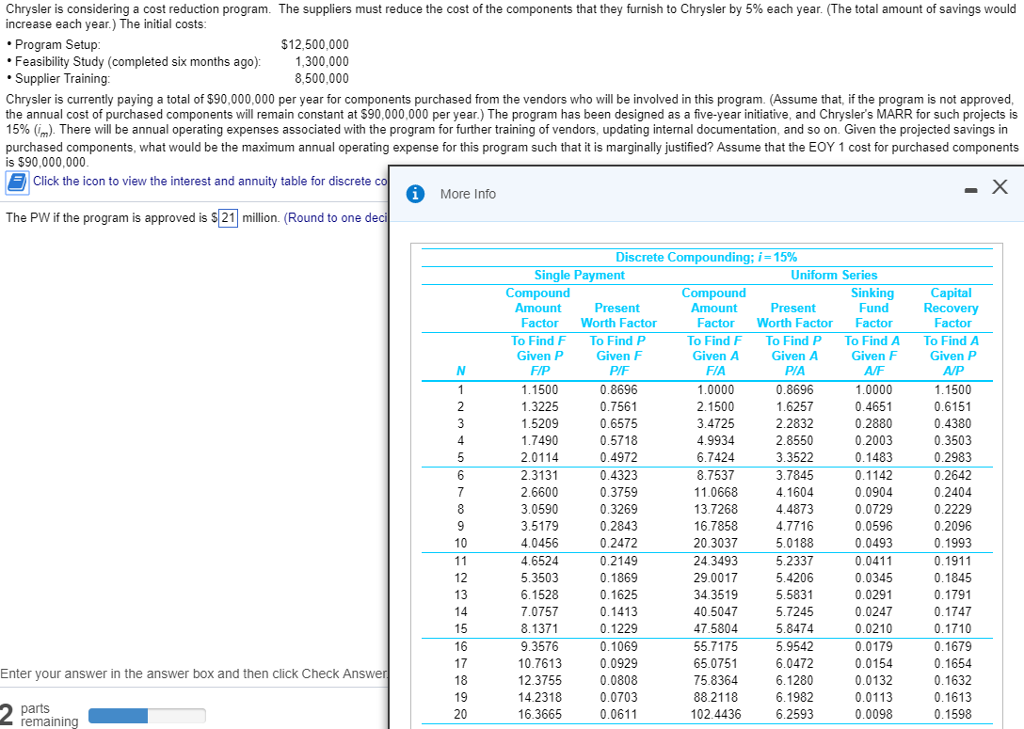Click the parts remaining progress bar
The image size is (1024, 729).
147,715
